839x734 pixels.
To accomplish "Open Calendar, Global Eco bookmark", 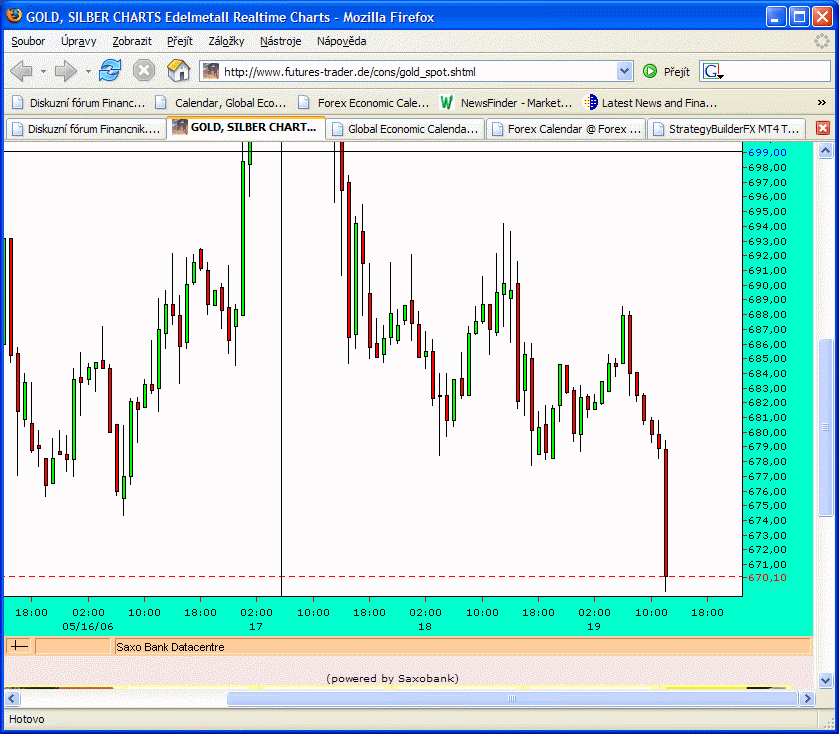I will click(220, 103).
